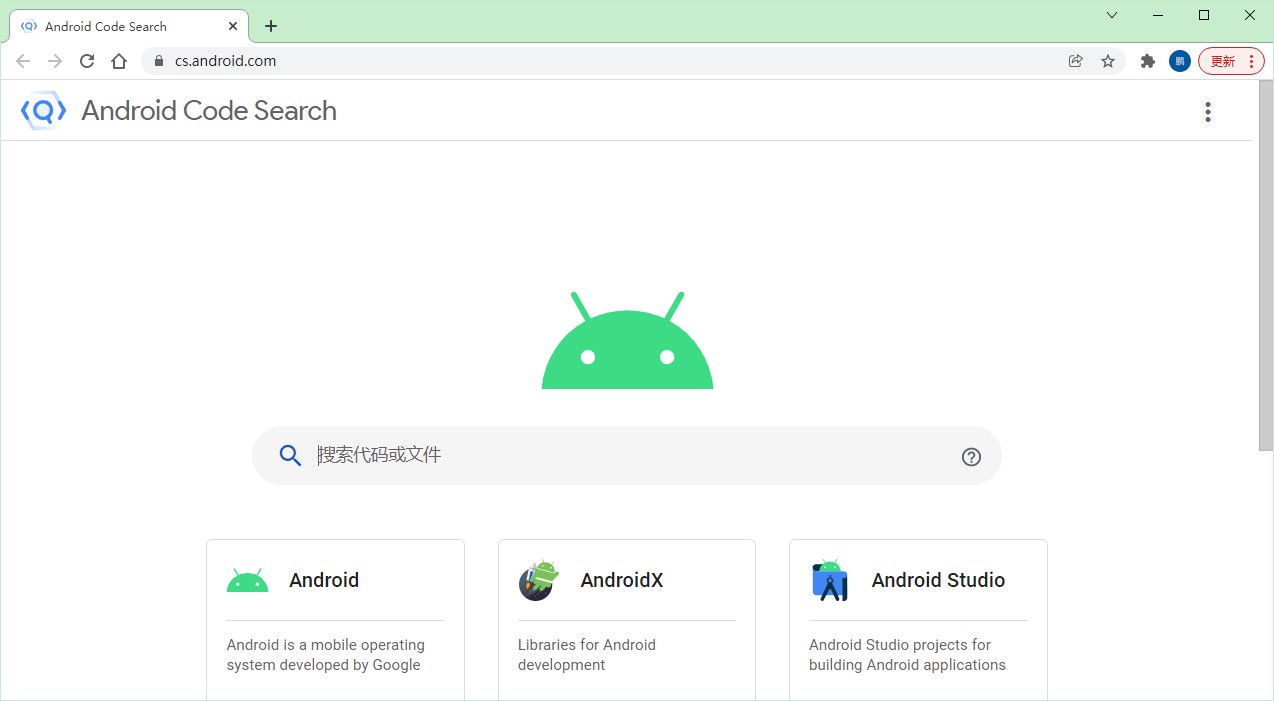Image resolution: width=1274 pixels, height=701 pixels.
Task: Click the site lock security icon
Action: (x=158, y=61)
